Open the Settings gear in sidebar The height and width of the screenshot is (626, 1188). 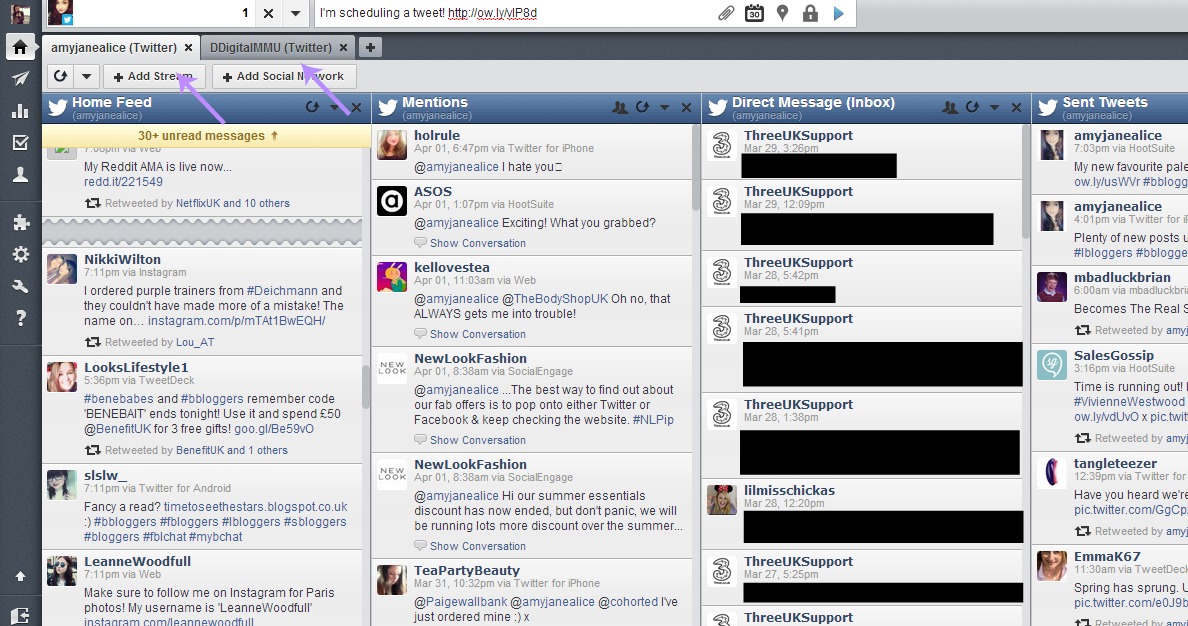point(20,254)
